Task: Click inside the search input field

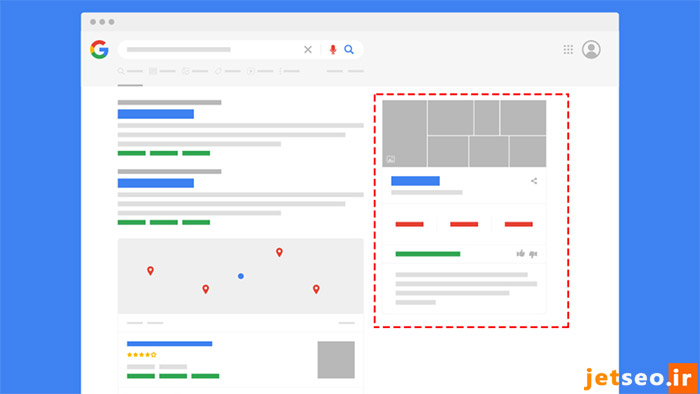Action: [210, 50]
